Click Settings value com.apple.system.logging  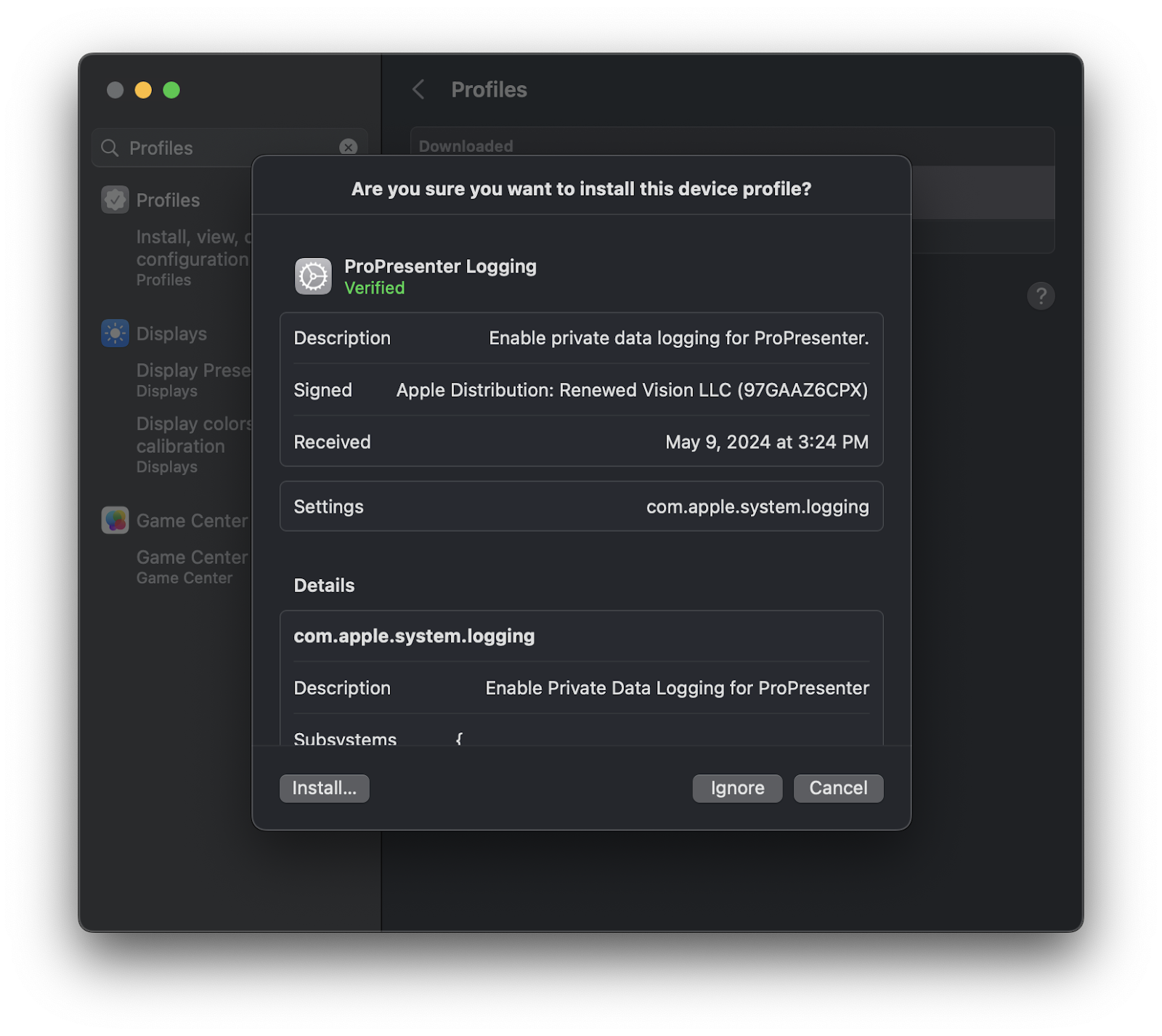[x=757, y=507]
